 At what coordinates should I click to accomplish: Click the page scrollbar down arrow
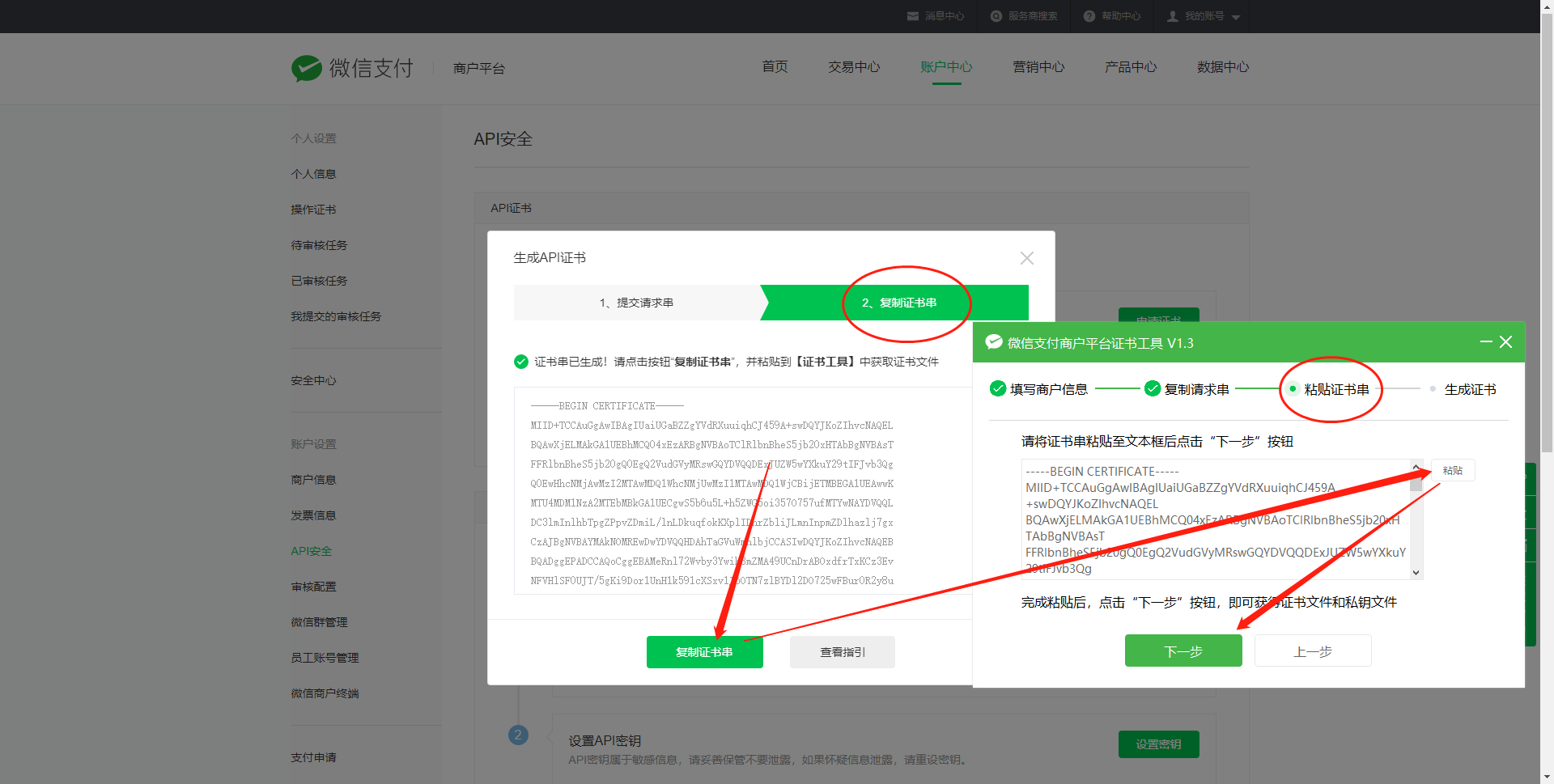[x=1547, y=777]
